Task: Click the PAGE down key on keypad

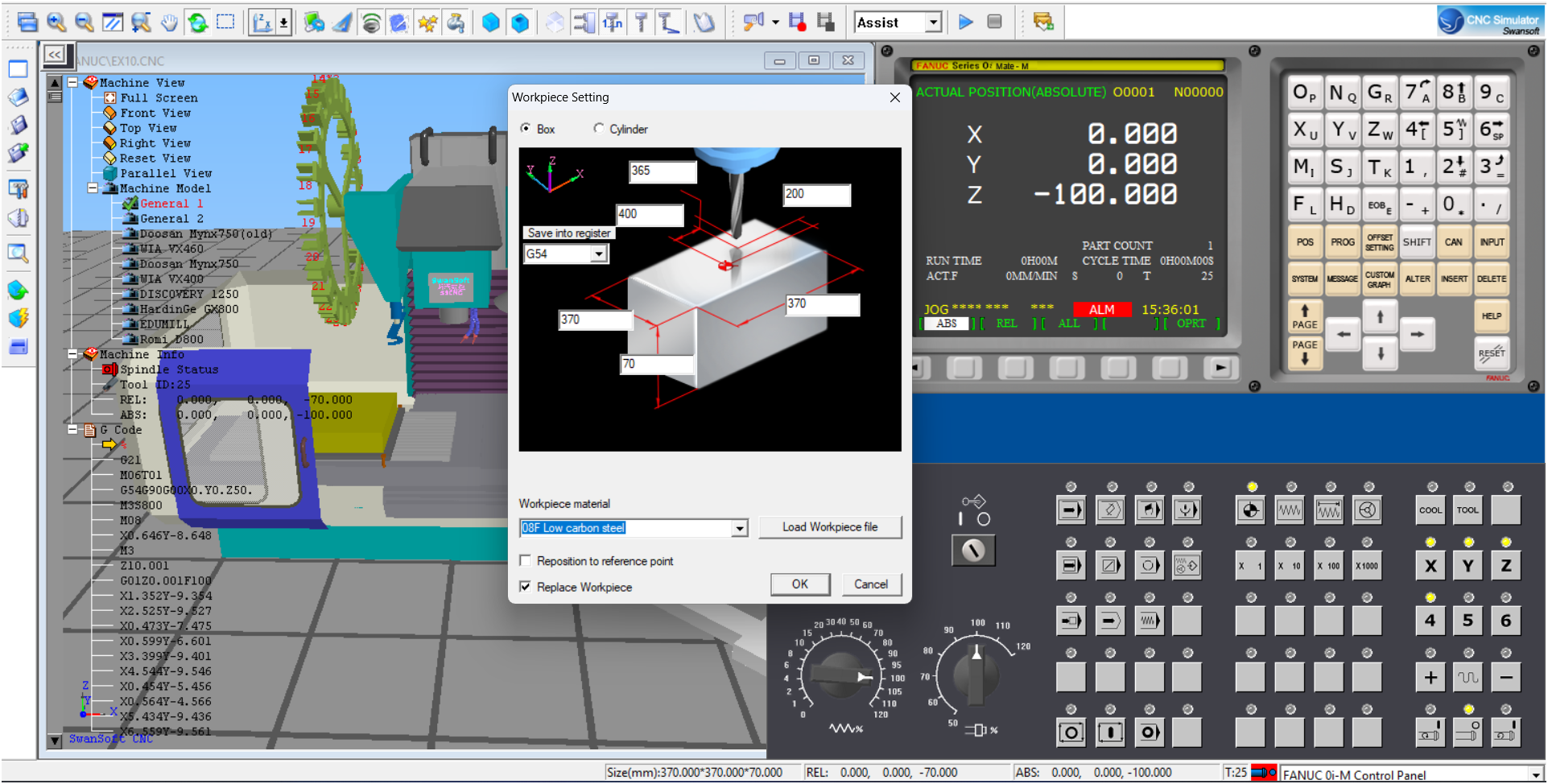Action: pyautogui.click(x=1305, y=353)
